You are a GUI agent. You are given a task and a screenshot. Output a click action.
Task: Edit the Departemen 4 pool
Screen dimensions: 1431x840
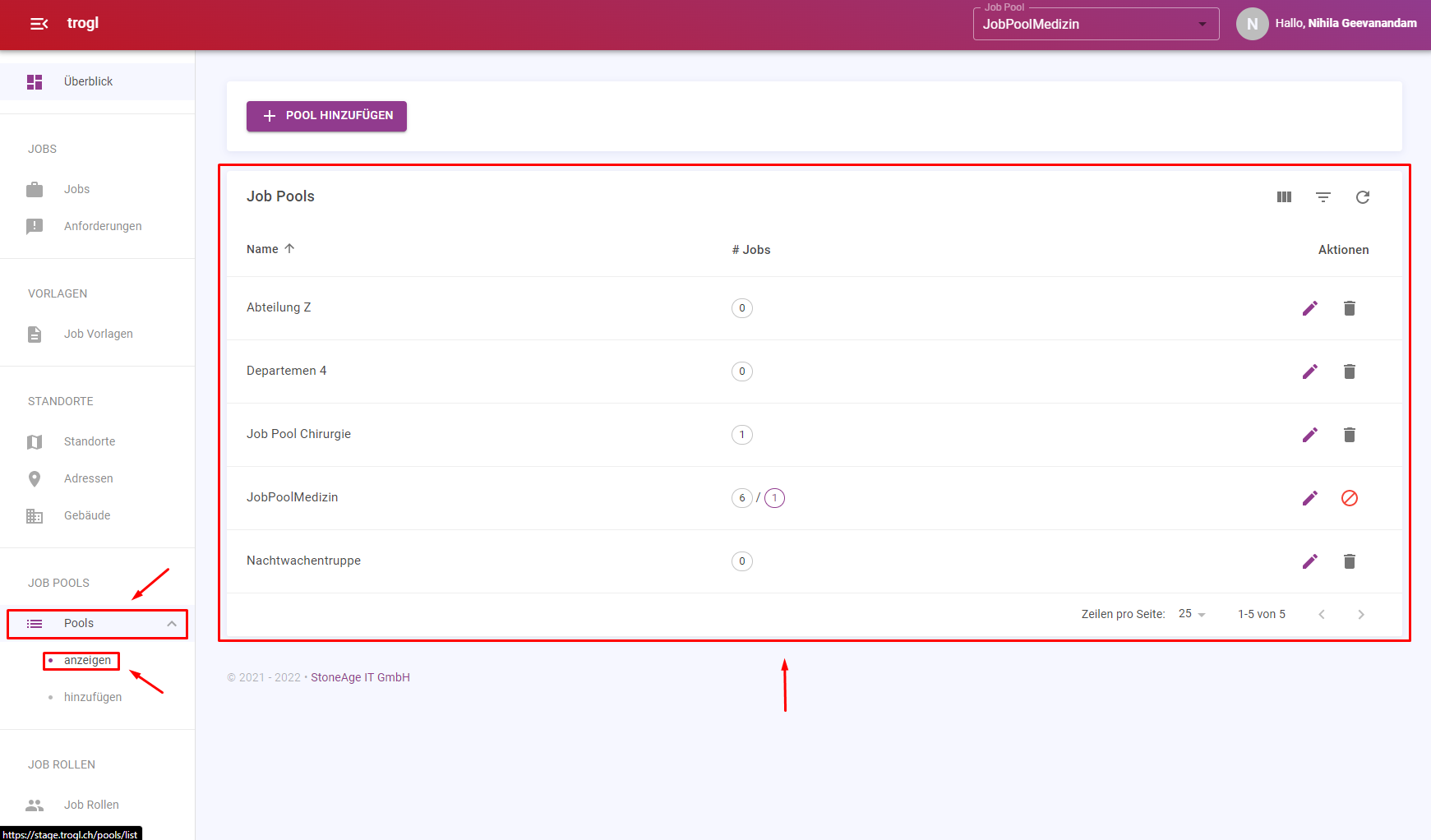point(1310,372)
